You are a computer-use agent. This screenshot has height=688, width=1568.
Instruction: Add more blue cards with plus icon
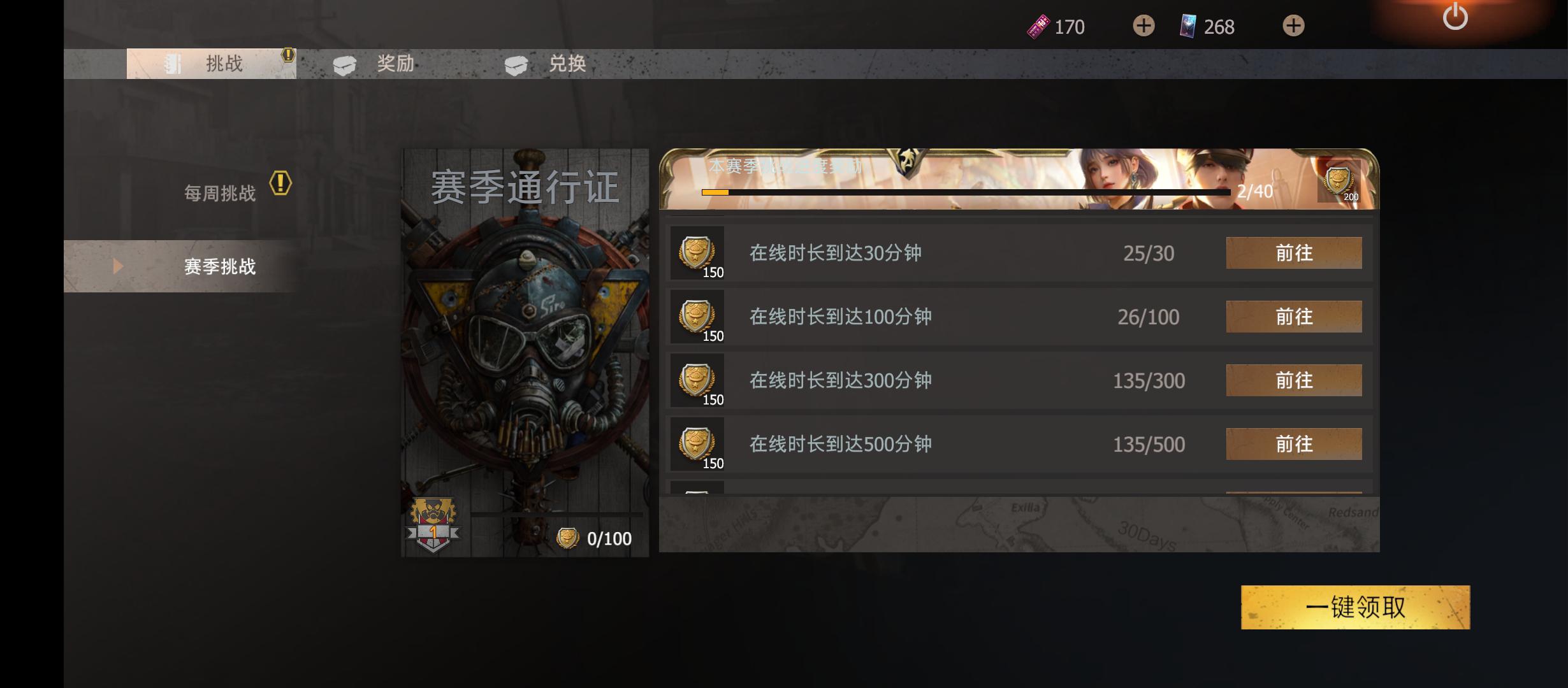pos(1293,26)
